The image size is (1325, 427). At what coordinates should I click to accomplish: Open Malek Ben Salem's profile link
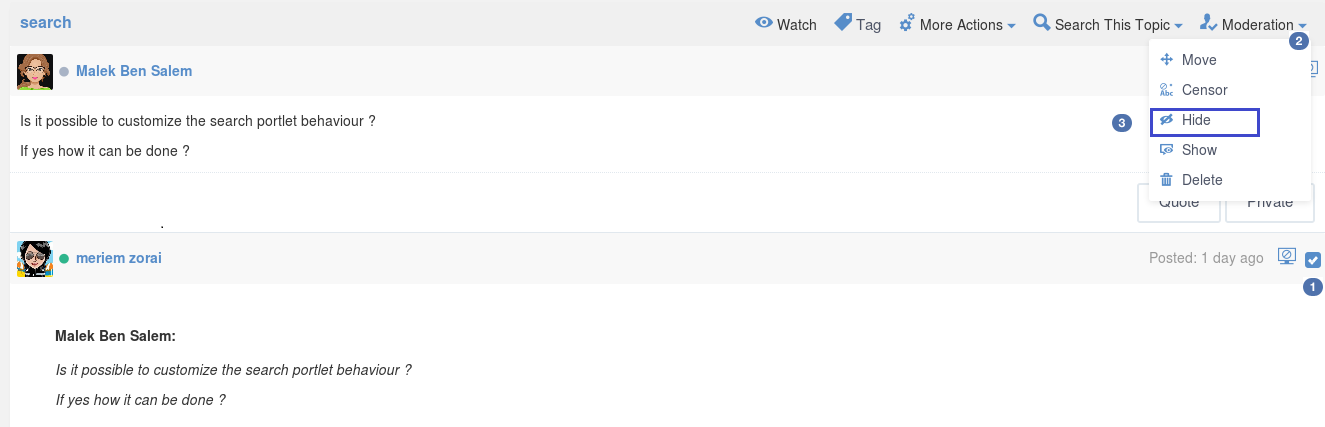coord(134,71)
